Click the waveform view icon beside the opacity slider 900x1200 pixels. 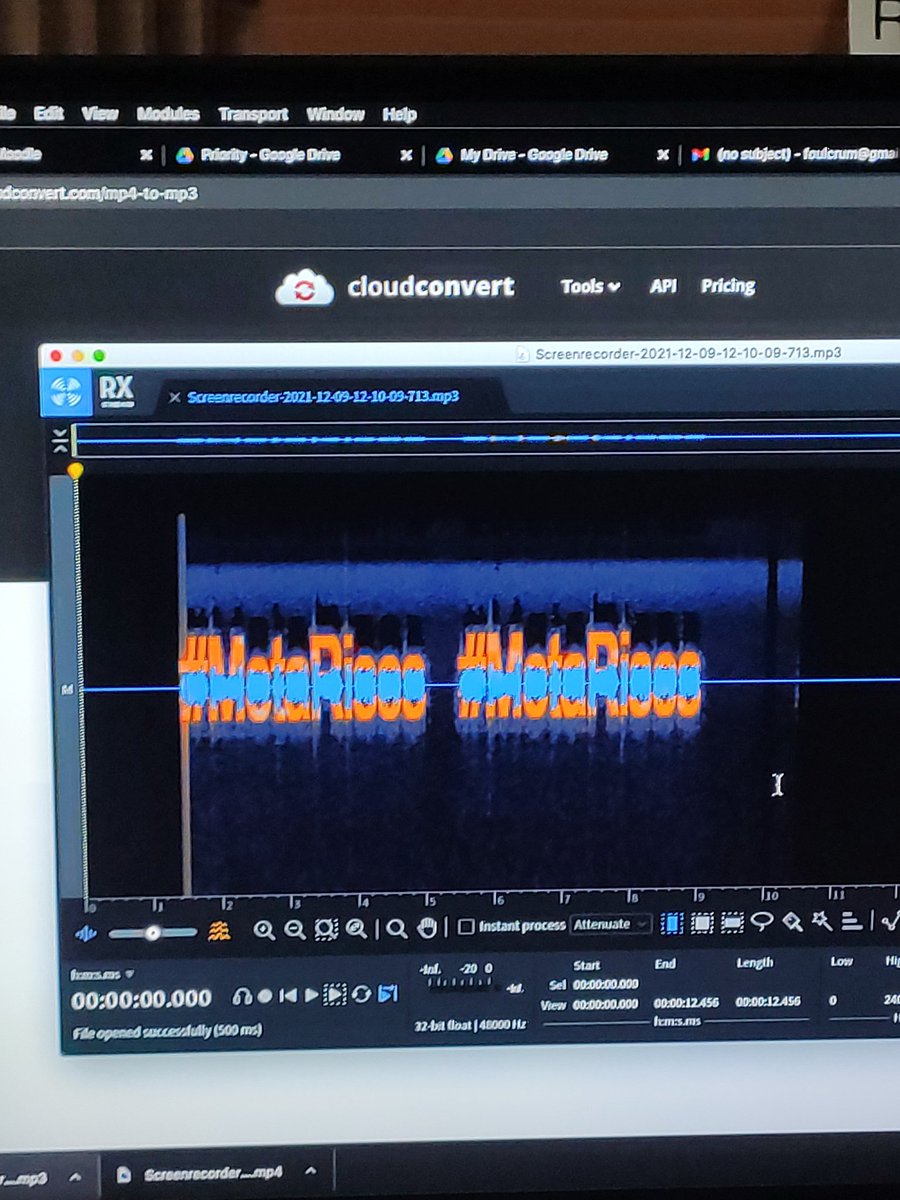point(86,932)
